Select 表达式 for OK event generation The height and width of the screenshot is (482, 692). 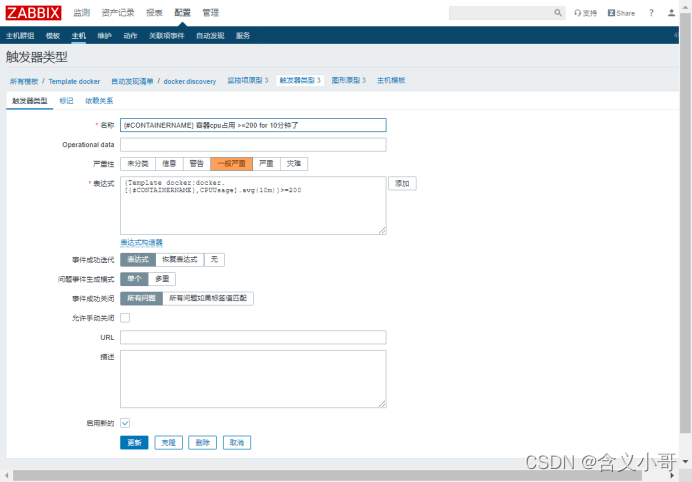tap(138, 260)
